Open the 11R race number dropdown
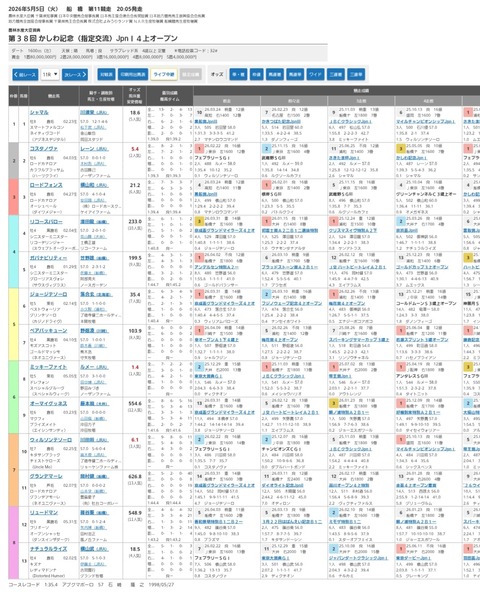Screen dimensions: 480x592 click(50, 74)
